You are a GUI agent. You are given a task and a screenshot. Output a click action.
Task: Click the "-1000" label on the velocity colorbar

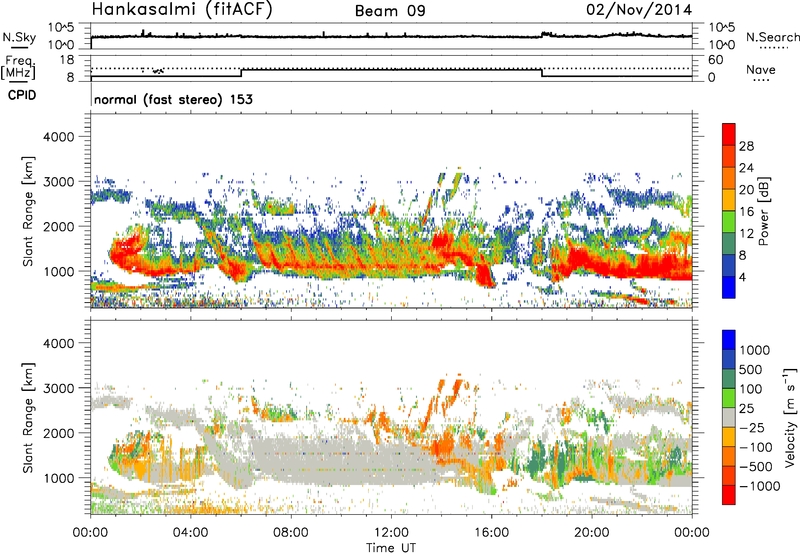pyautogui.click(x=760, y=486)
